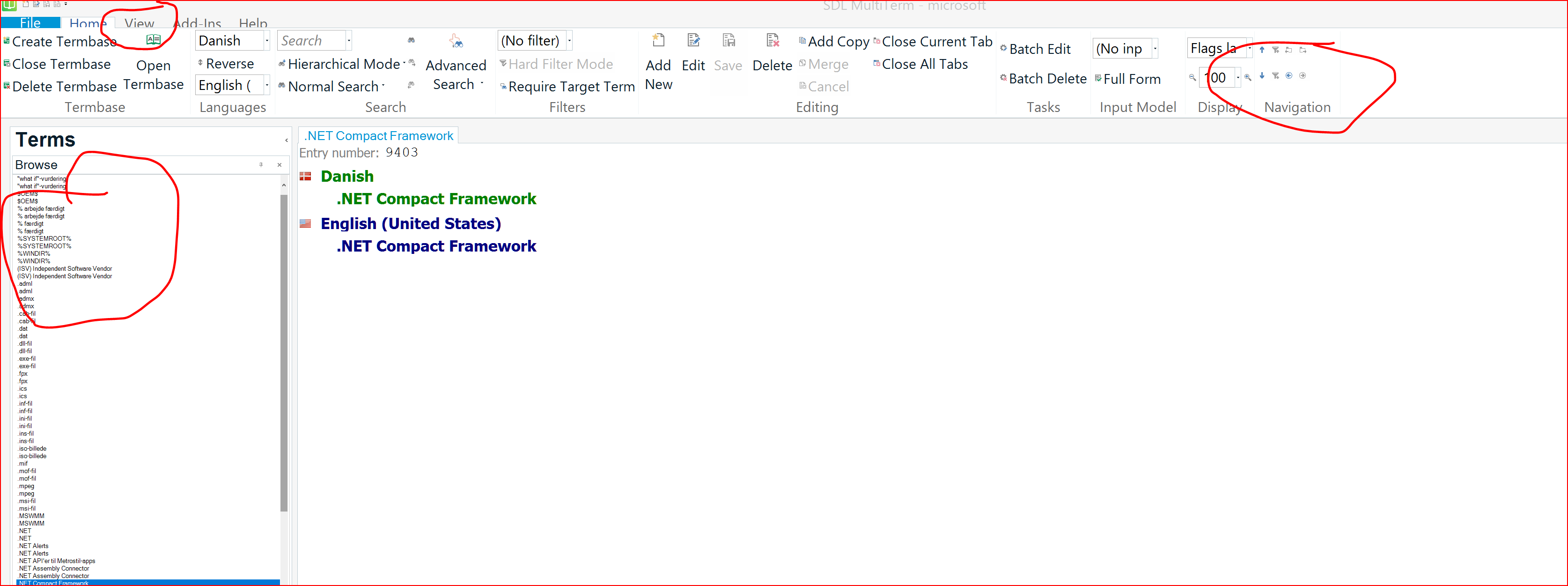This screenshot has height=586, width=1568.
Task: Open the (No filter) dropdown
Action: pyautogui.click(x=568, y=40)
